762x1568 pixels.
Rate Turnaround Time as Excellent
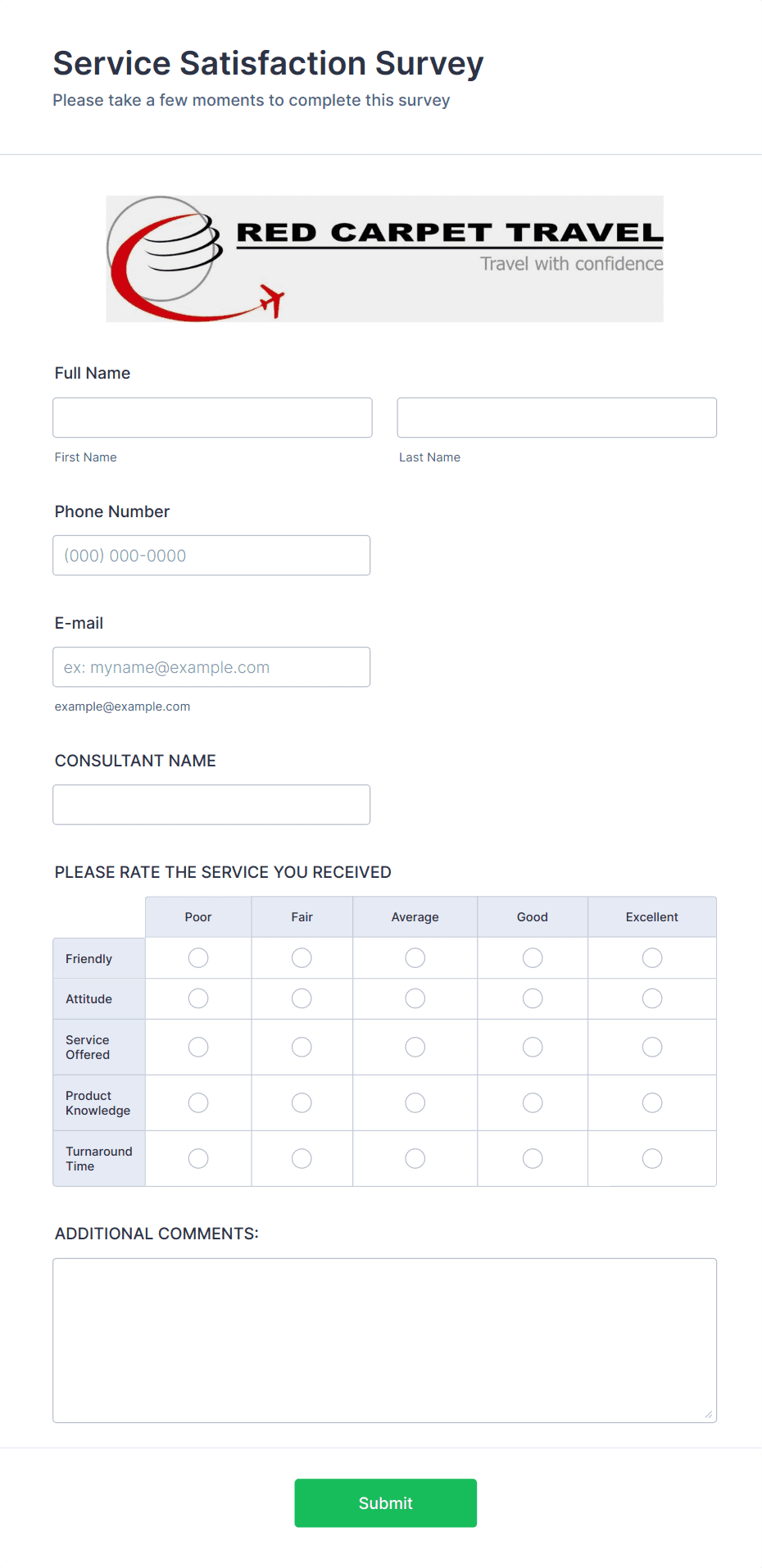651,1158
